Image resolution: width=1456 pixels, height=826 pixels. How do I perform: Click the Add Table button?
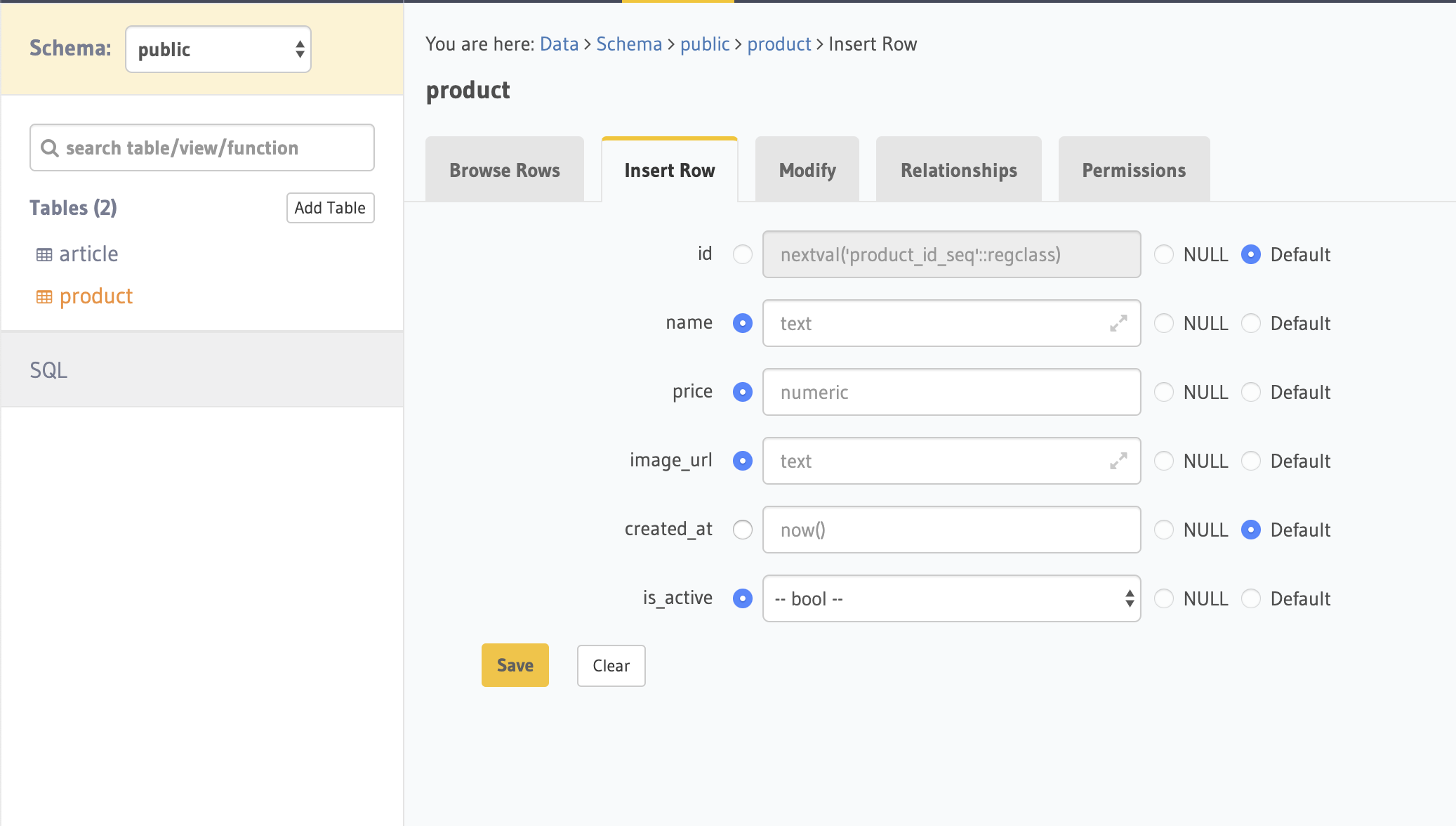pyautogui.click(x=330, y=208)
